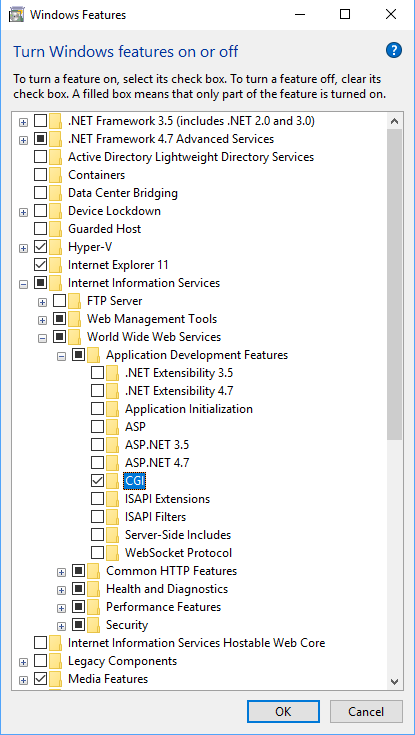Expand the Common HTTP Features node
The width and height of the screenshot is (415, 735).
point(61,571)
